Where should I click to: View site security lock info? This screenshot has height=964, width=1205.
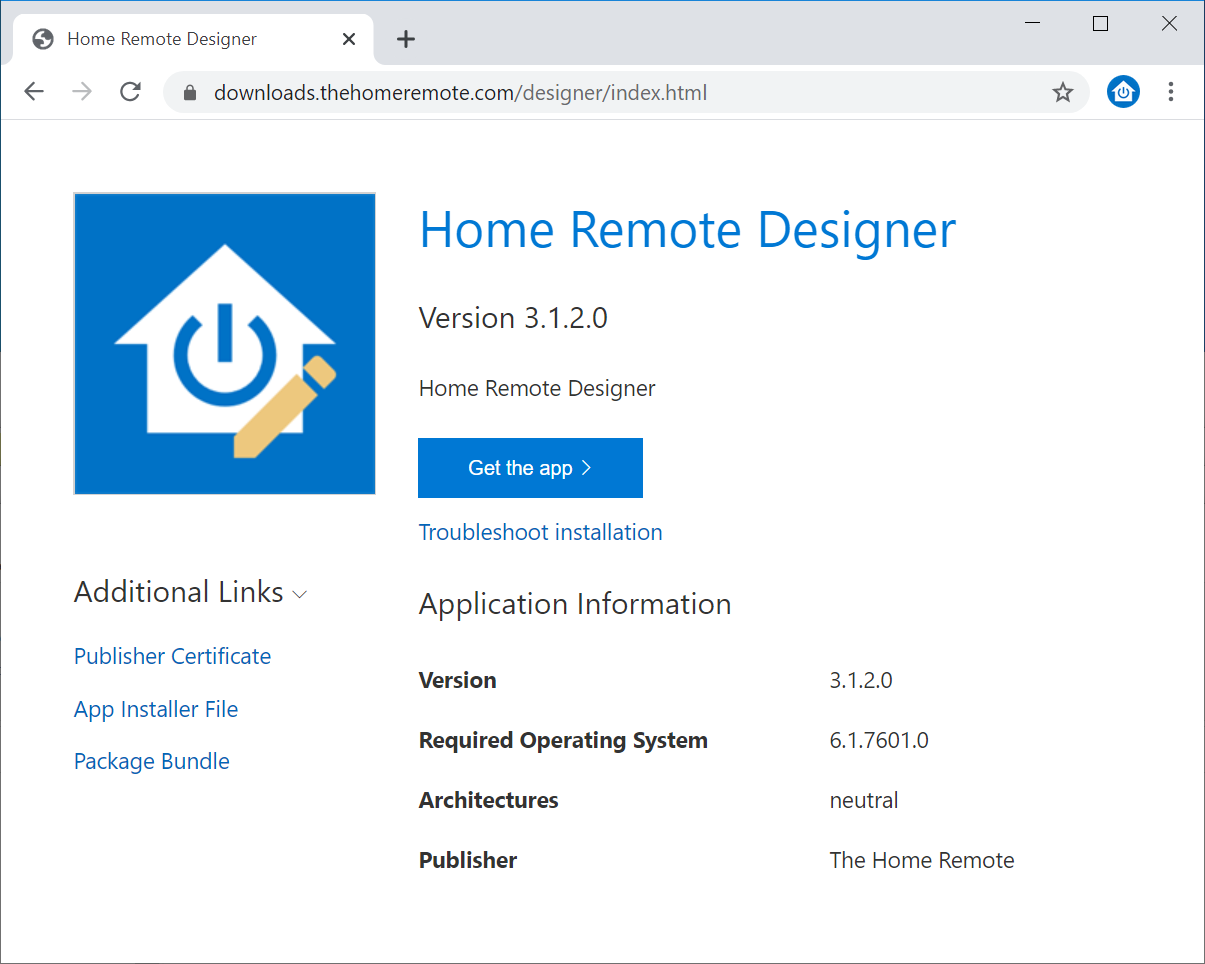(191, 93)
